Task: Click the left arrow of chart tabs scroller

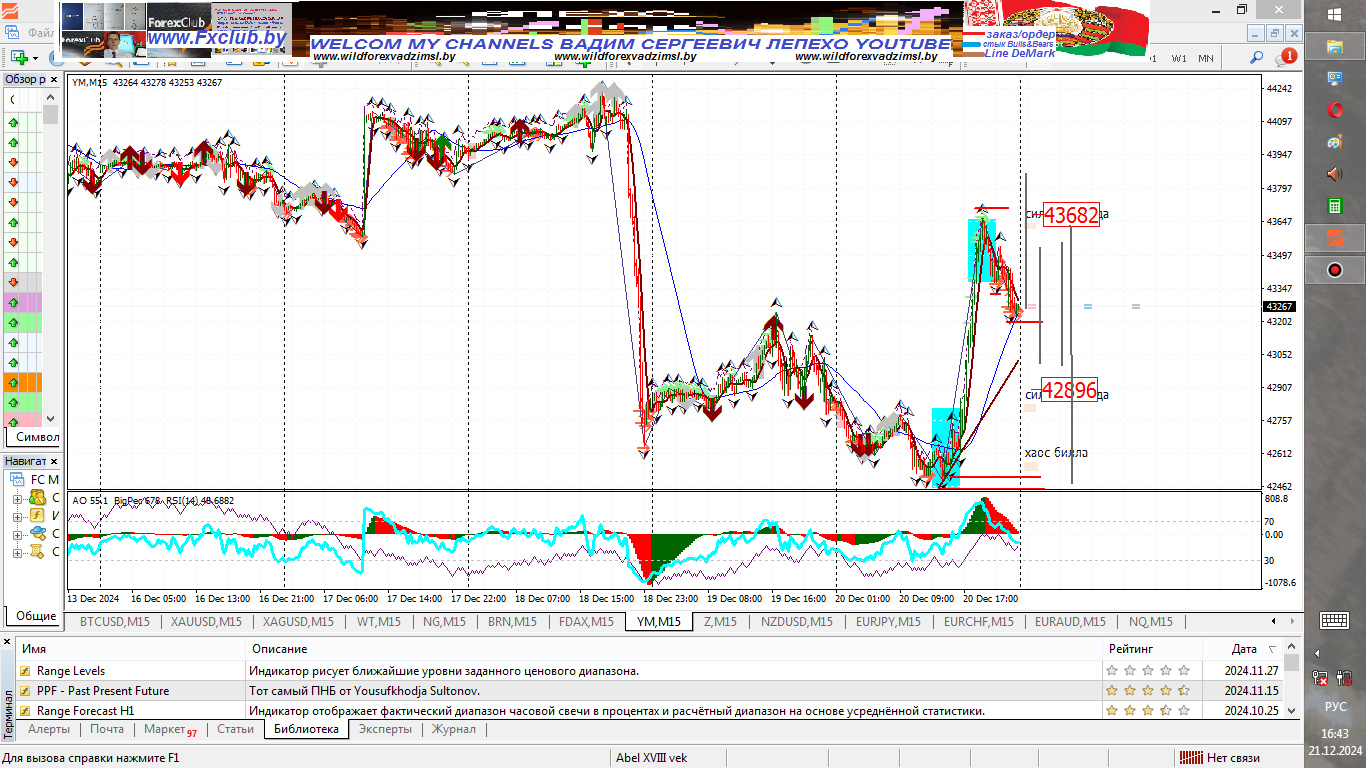Action: (1274, 621)
